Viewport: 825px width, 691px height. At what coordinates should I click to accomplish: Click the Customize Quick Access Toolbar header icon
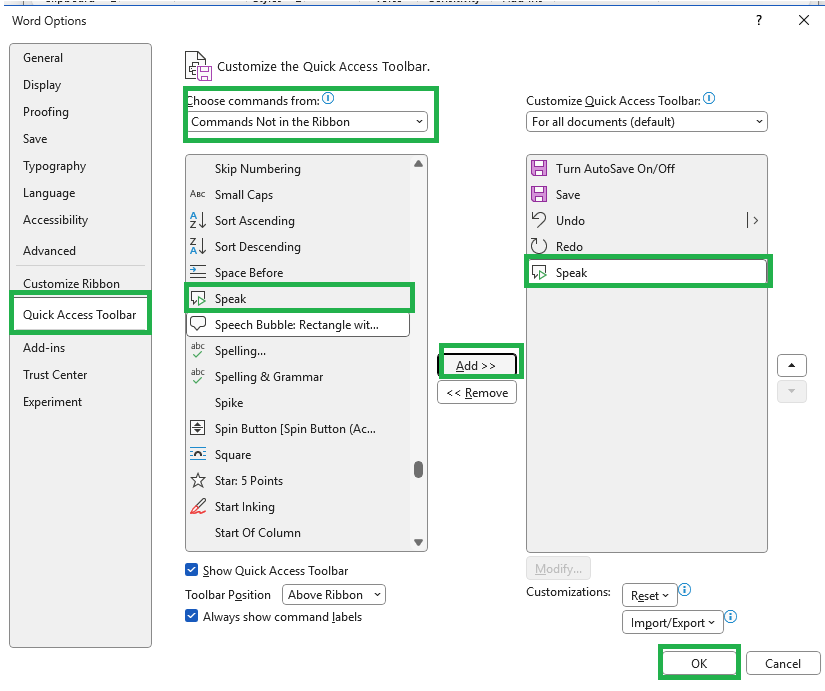pyautogui.click(x=198, y=66)
